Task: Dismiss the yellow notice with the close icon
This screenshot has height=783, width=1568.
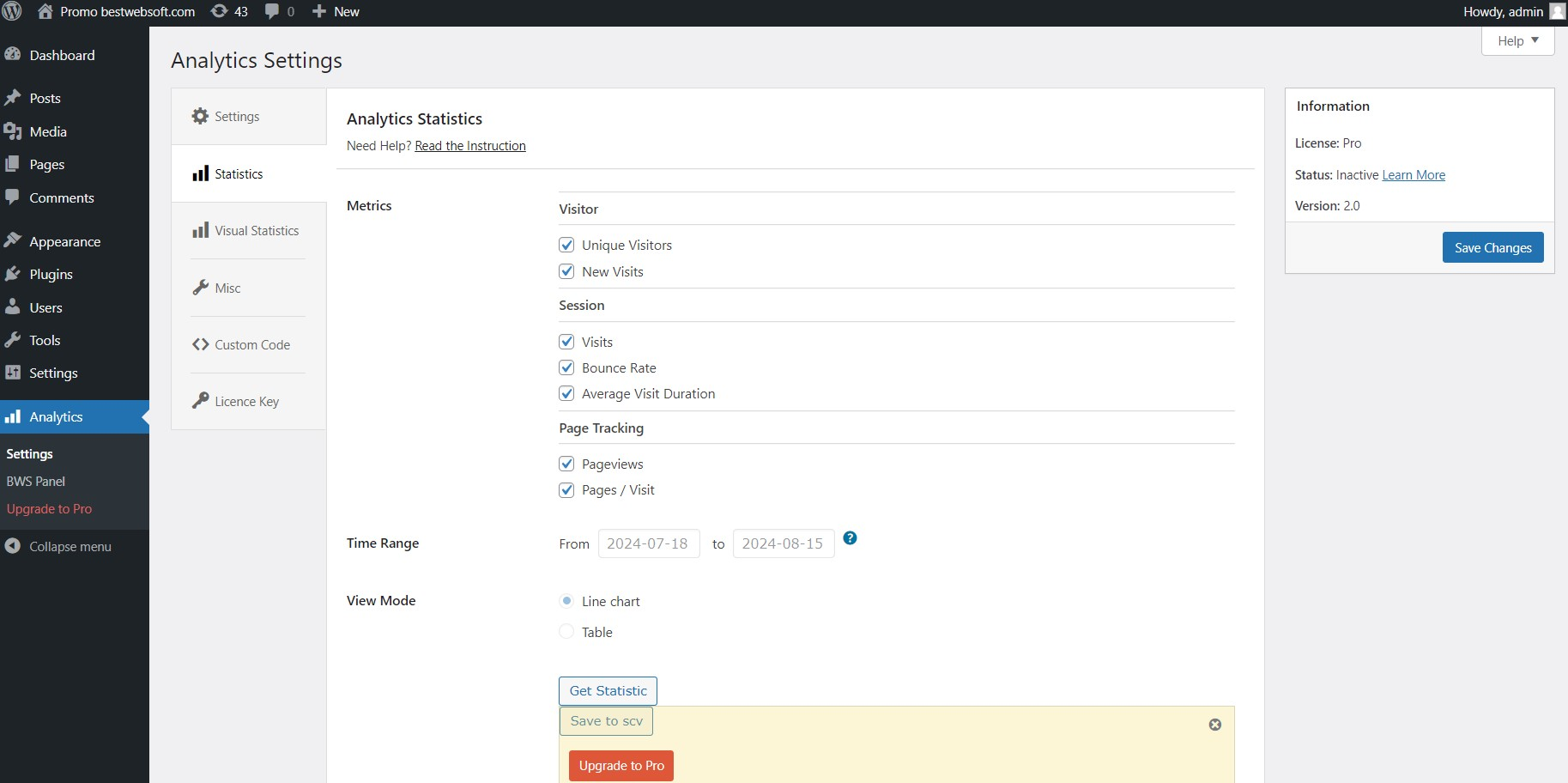Action: point(1215,725)
